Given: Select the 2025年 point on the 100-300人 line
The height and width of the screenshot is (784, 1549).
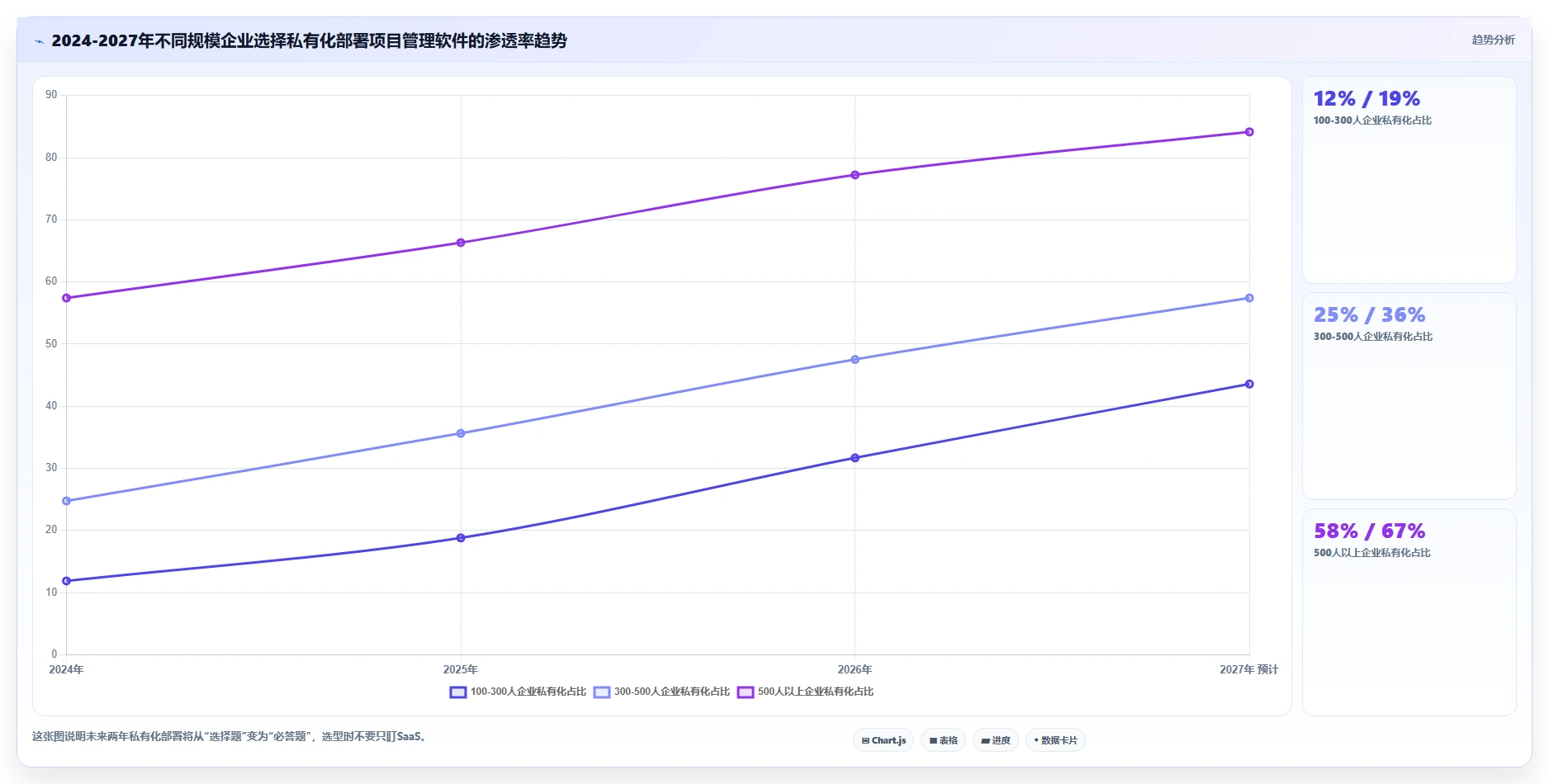Looking at the screenshot, I should click(461, 538).
